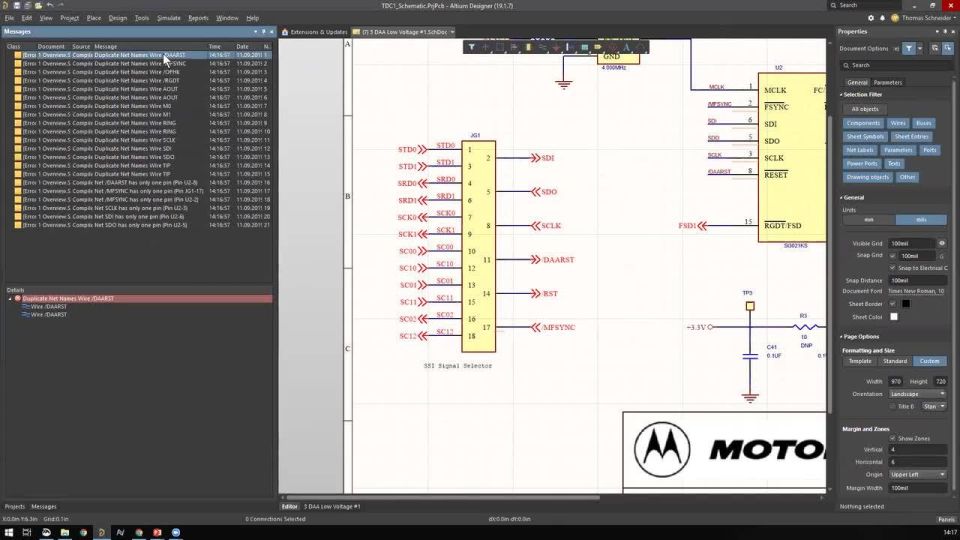
Task: Open filter dropdown arrow in Properties
Action: coord(920,48)
